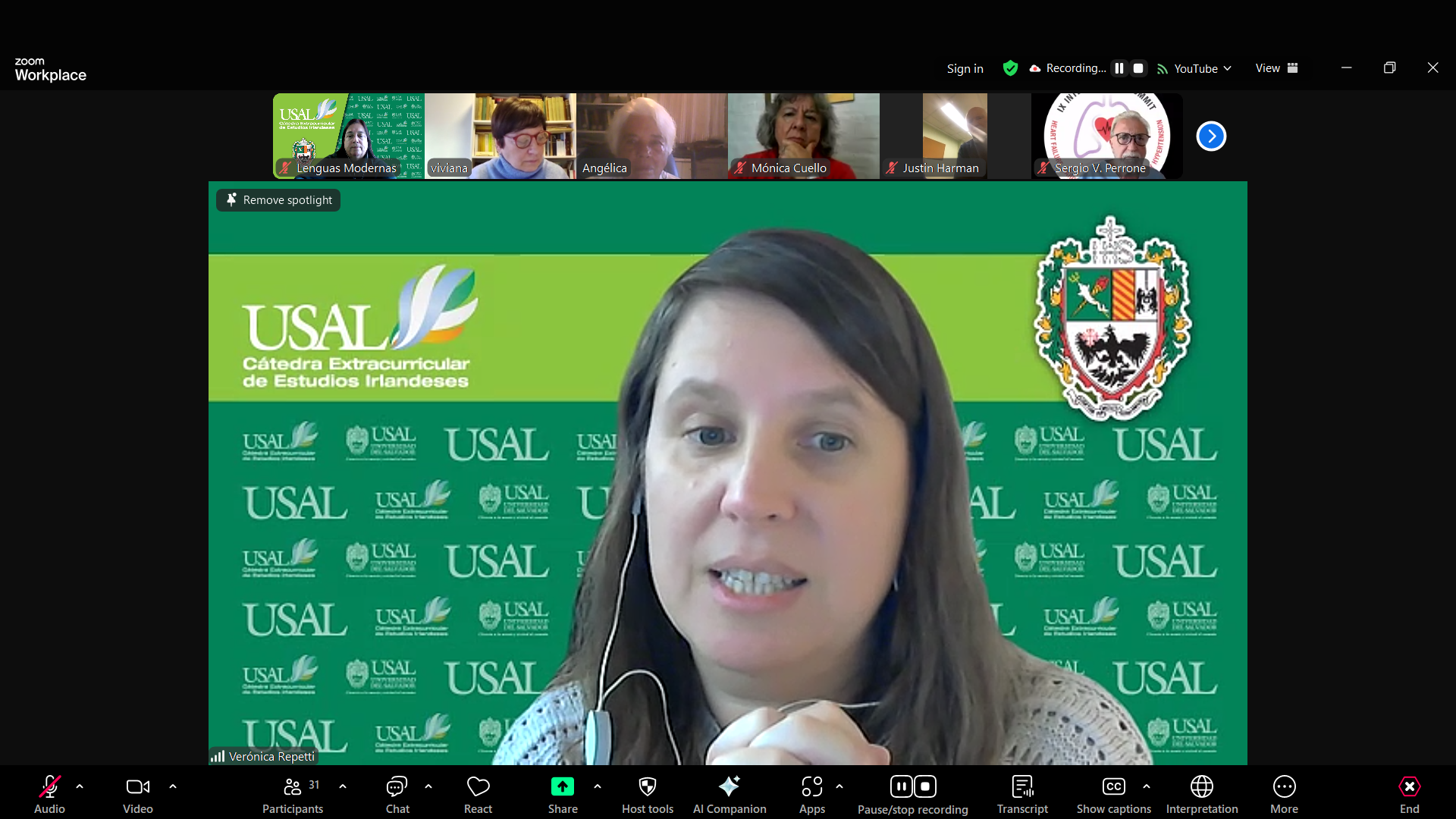Click the green Share screen icon
The width and height of the screenshot is (1456, 819).
pyautogui.click(x=562, y=787)
